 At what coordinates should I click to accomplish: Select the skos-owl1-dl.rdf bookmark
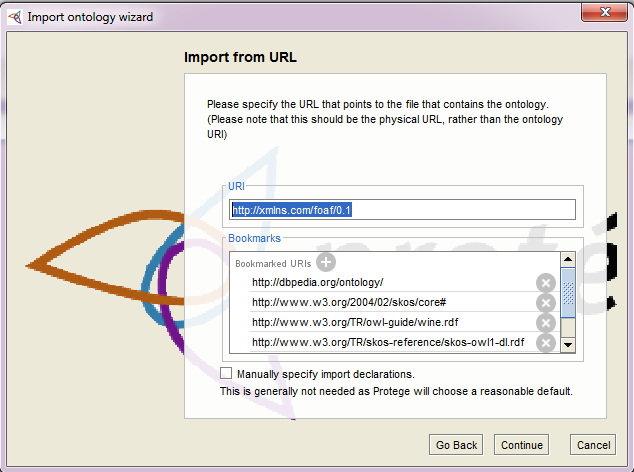[x=388, y=342]
